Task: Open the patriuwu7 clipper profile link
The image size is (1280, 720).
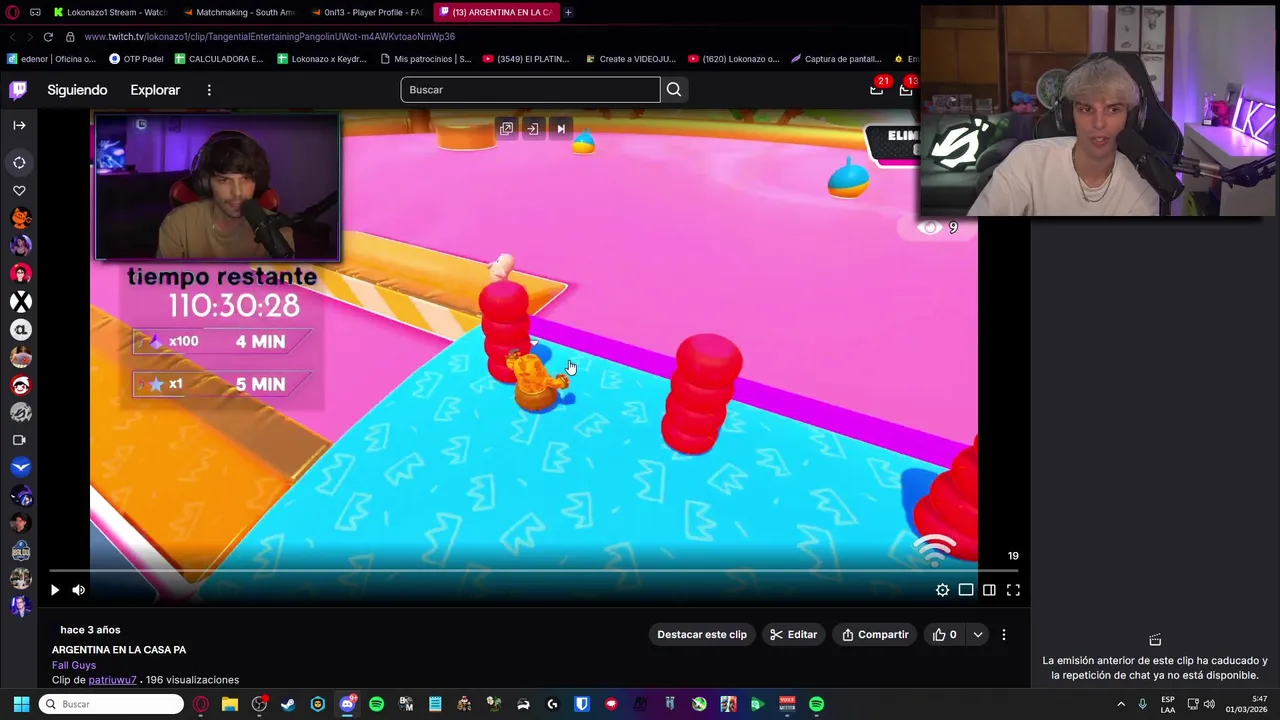Action: pyautogui.click(x=112, y=680)
